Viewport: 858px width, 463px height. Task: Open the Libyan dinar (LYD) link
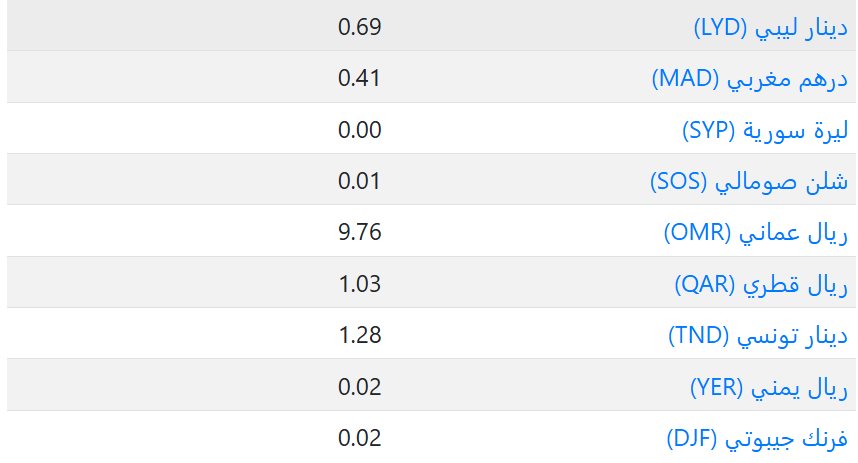pyautogui.click(x=770, y=27)
